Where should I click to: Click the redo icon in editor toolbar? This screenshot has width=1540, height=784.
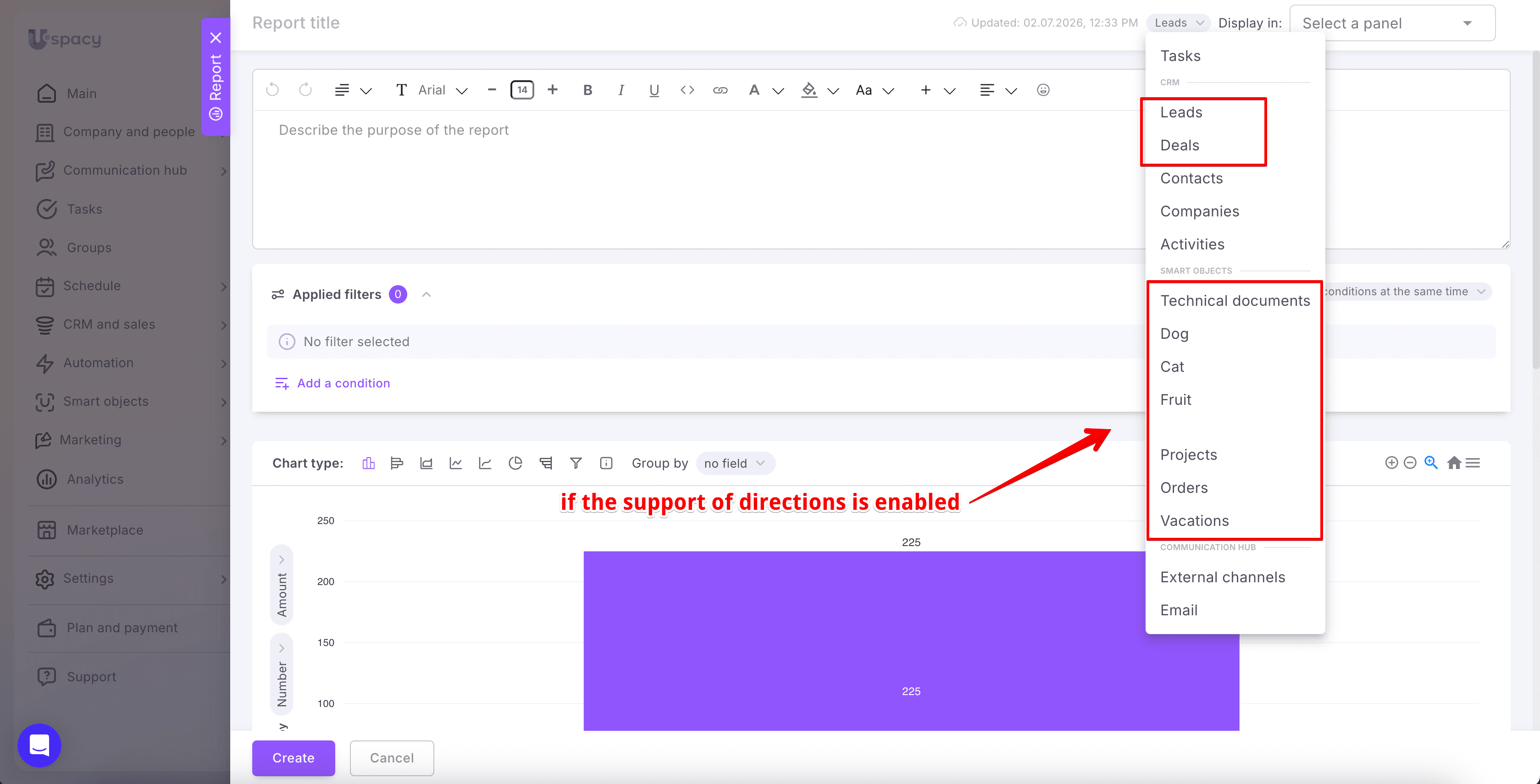tap(305, 90)
